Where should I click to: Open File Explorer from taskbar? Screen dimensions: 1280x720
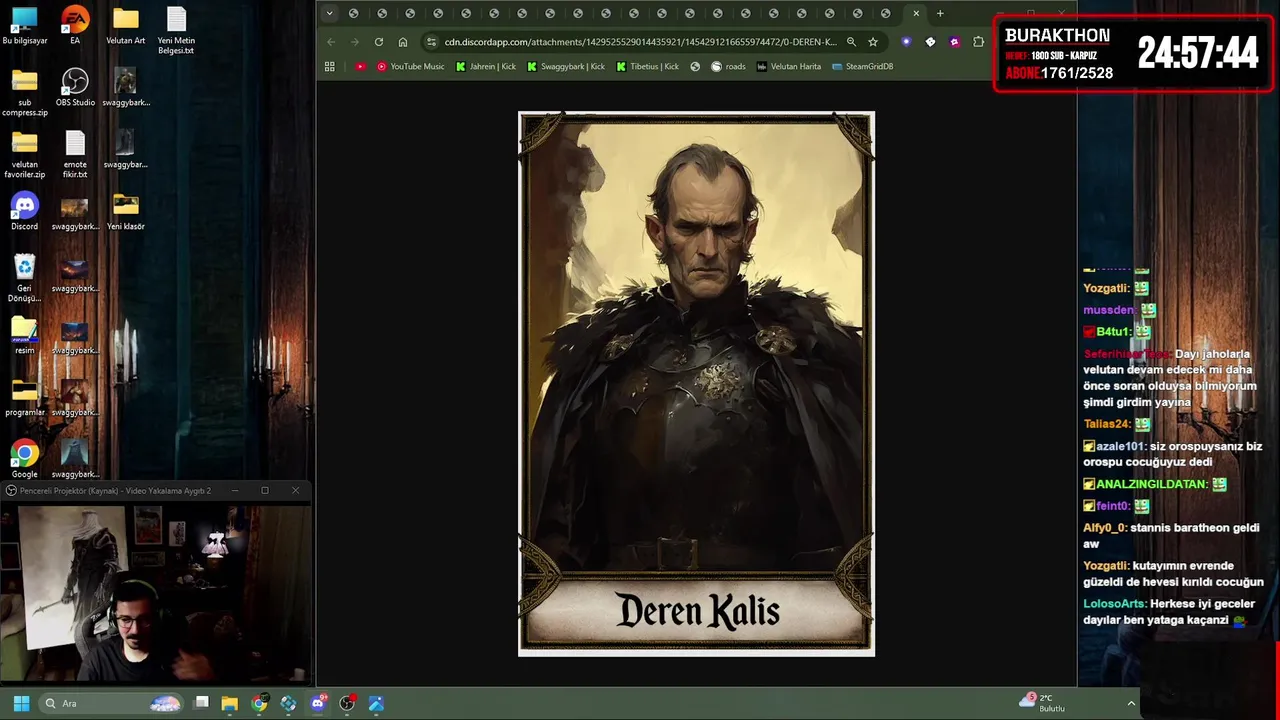[229, 703]
